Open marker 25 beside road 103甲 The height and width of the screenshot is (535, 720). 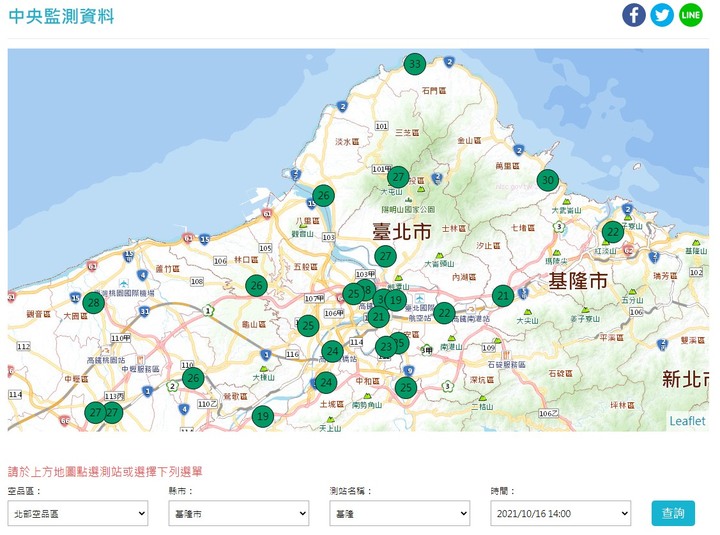tap(354, 294)
